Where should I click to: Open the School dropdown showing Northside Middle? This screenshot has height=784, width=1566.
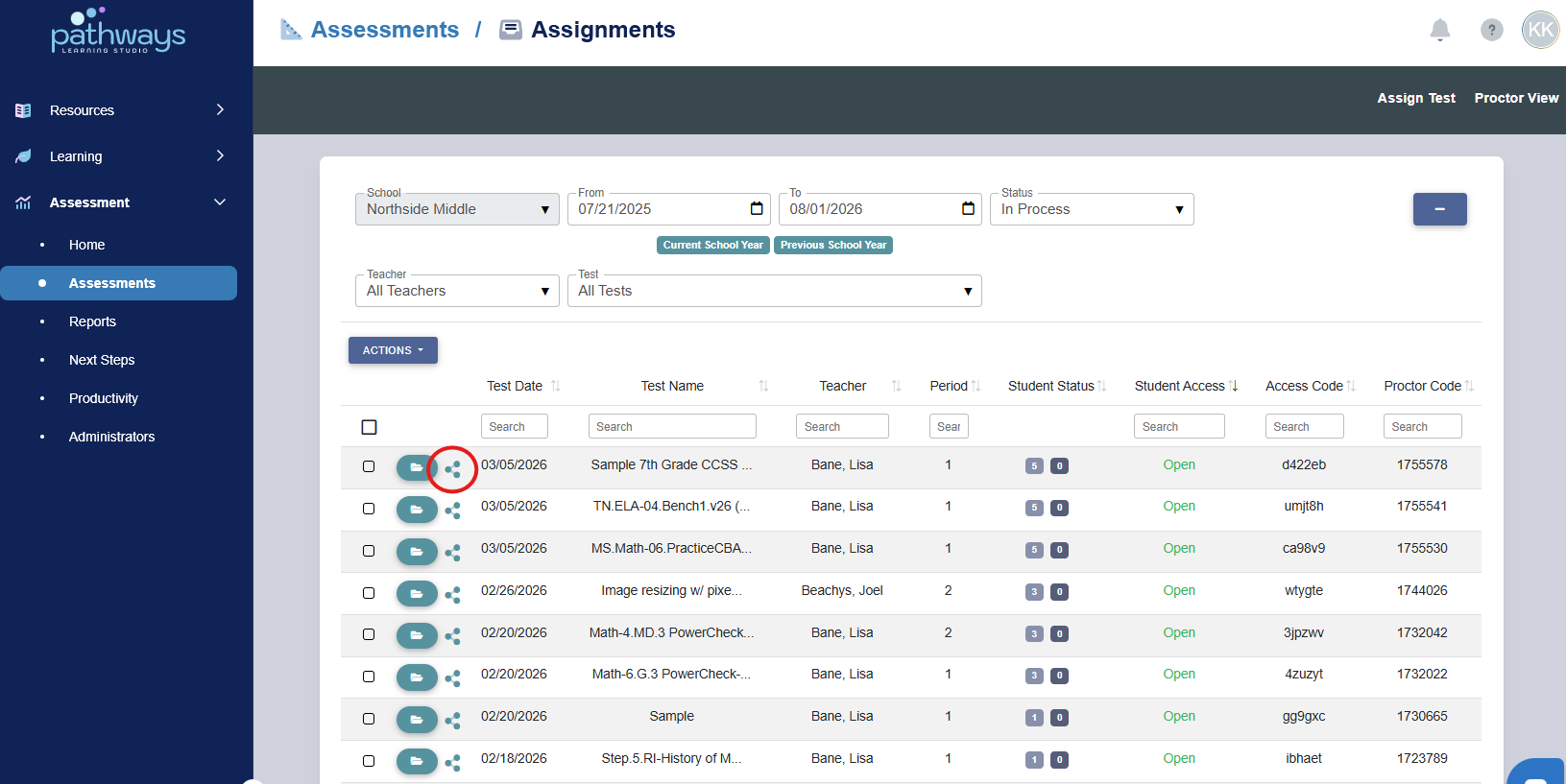pyautogui.click(x=457, y=209)
